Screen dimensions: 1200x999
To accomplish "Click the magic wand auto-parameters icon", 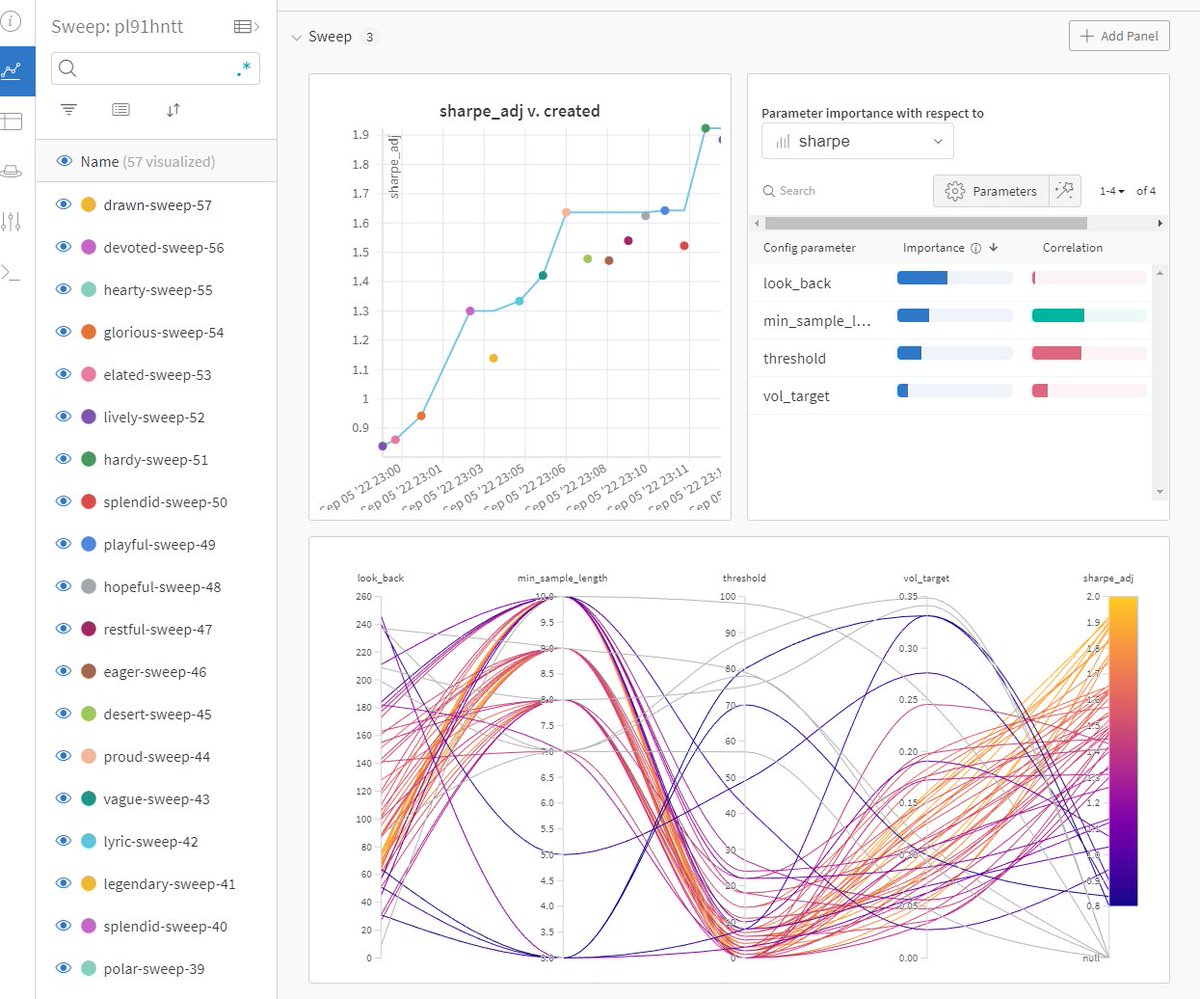I will 1066,191.
